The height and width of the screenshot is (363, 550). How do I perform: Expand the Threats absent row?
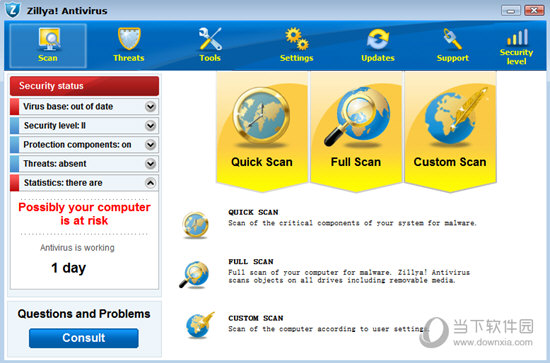pos(150,163)
